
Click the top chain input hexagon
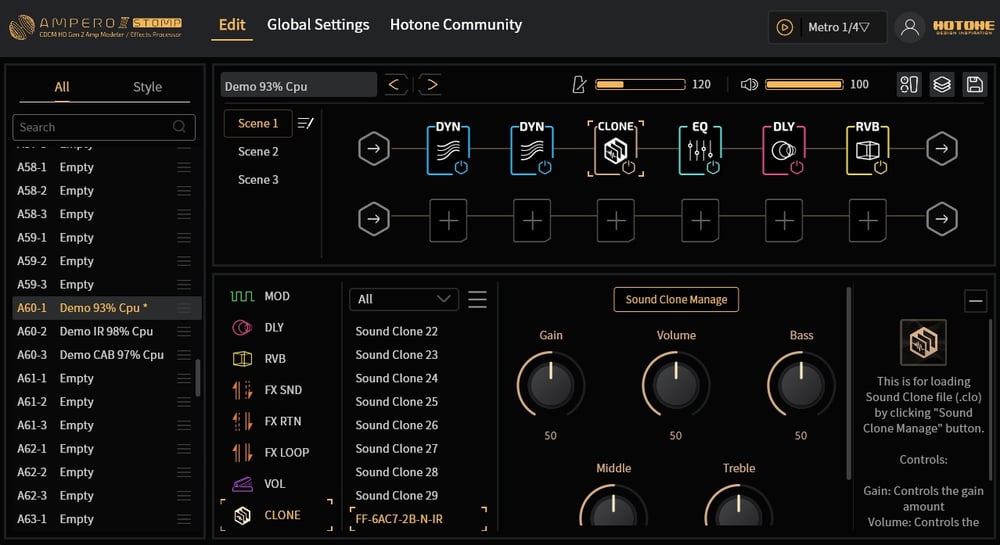[374, 149]
